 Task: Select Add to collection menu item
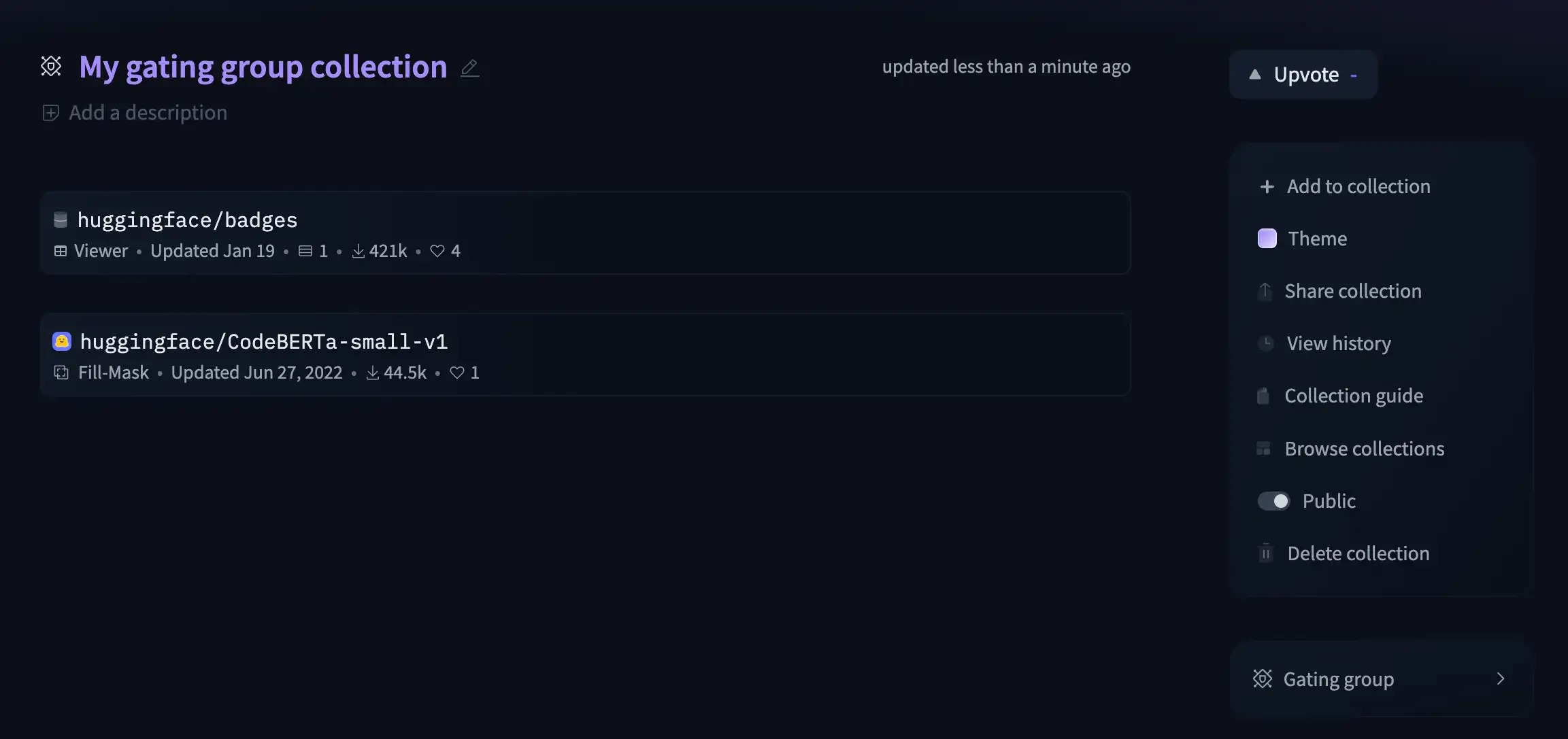click(1358, 186)
